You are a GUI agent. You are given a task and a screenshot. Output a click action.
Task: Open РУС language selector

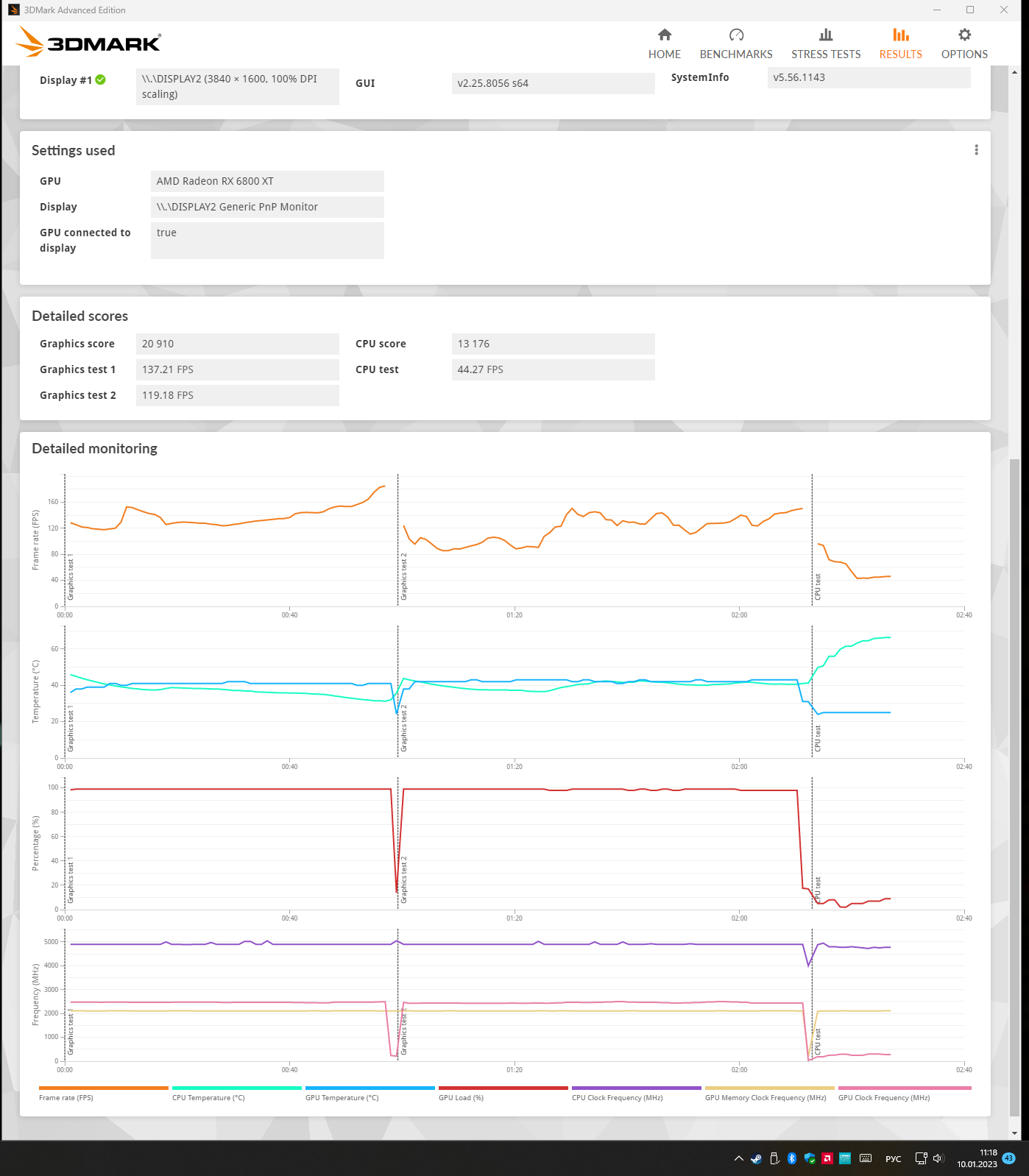click(894, 1159)
